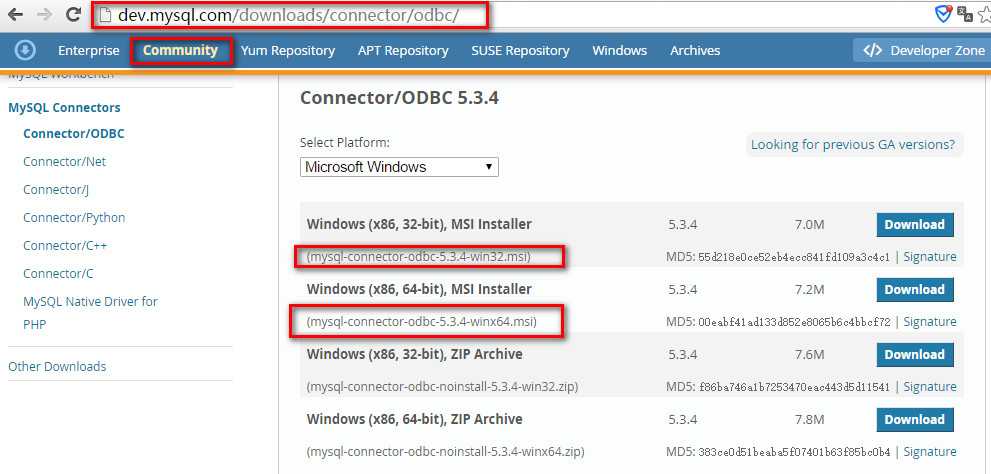Open the Enterprise tab
This screenshot has width=991, height=474.
[88, 51]
